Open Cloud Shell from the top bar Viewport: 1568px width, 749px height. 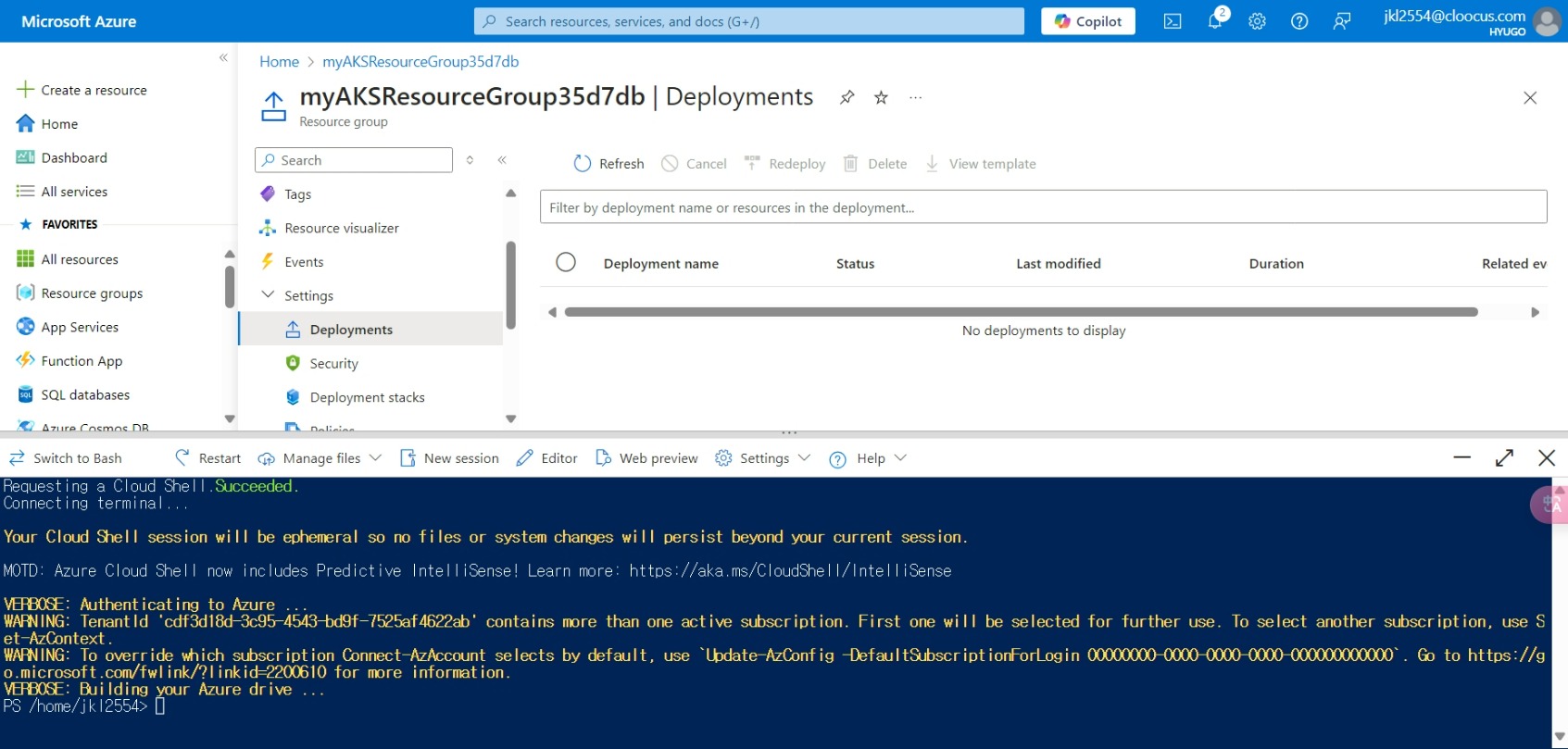(1173, 21)
